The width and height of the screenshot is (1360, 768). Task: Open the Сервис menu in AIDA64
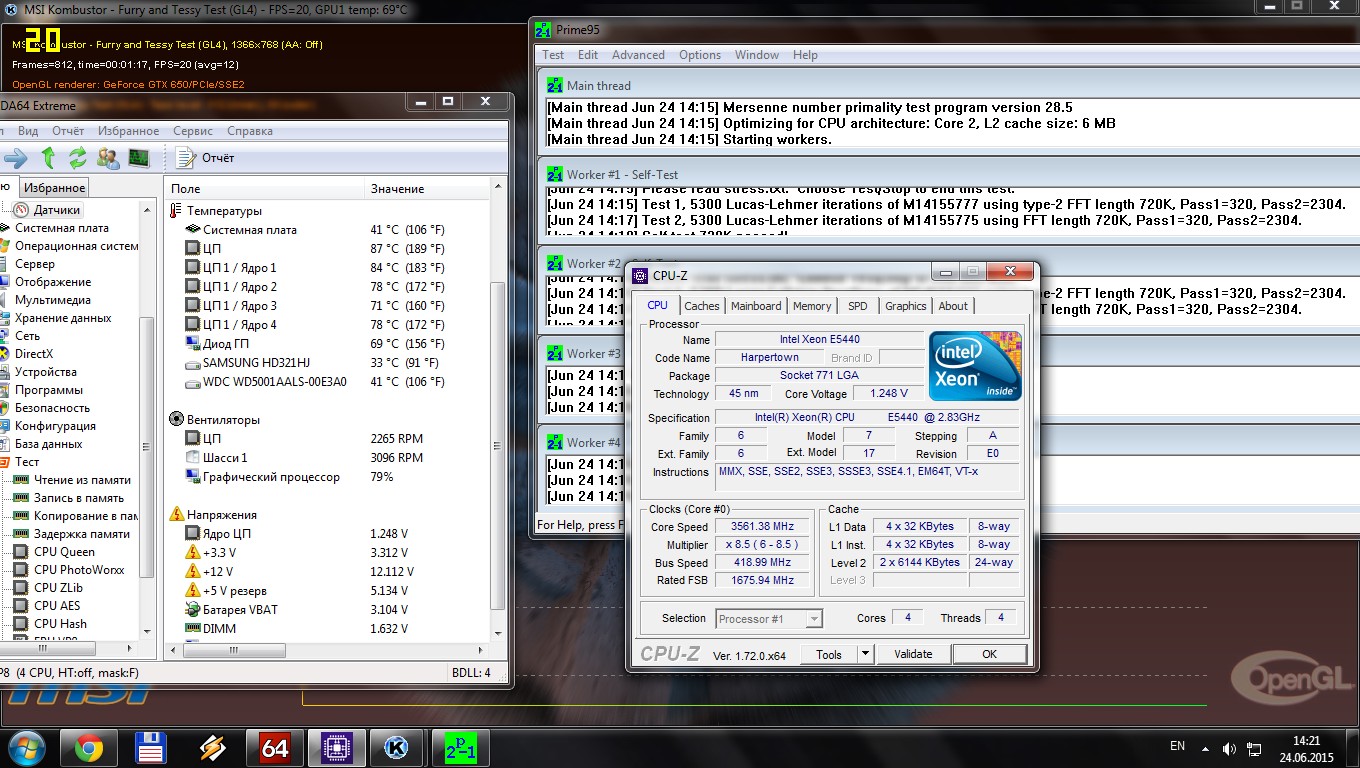coord(193,131)
